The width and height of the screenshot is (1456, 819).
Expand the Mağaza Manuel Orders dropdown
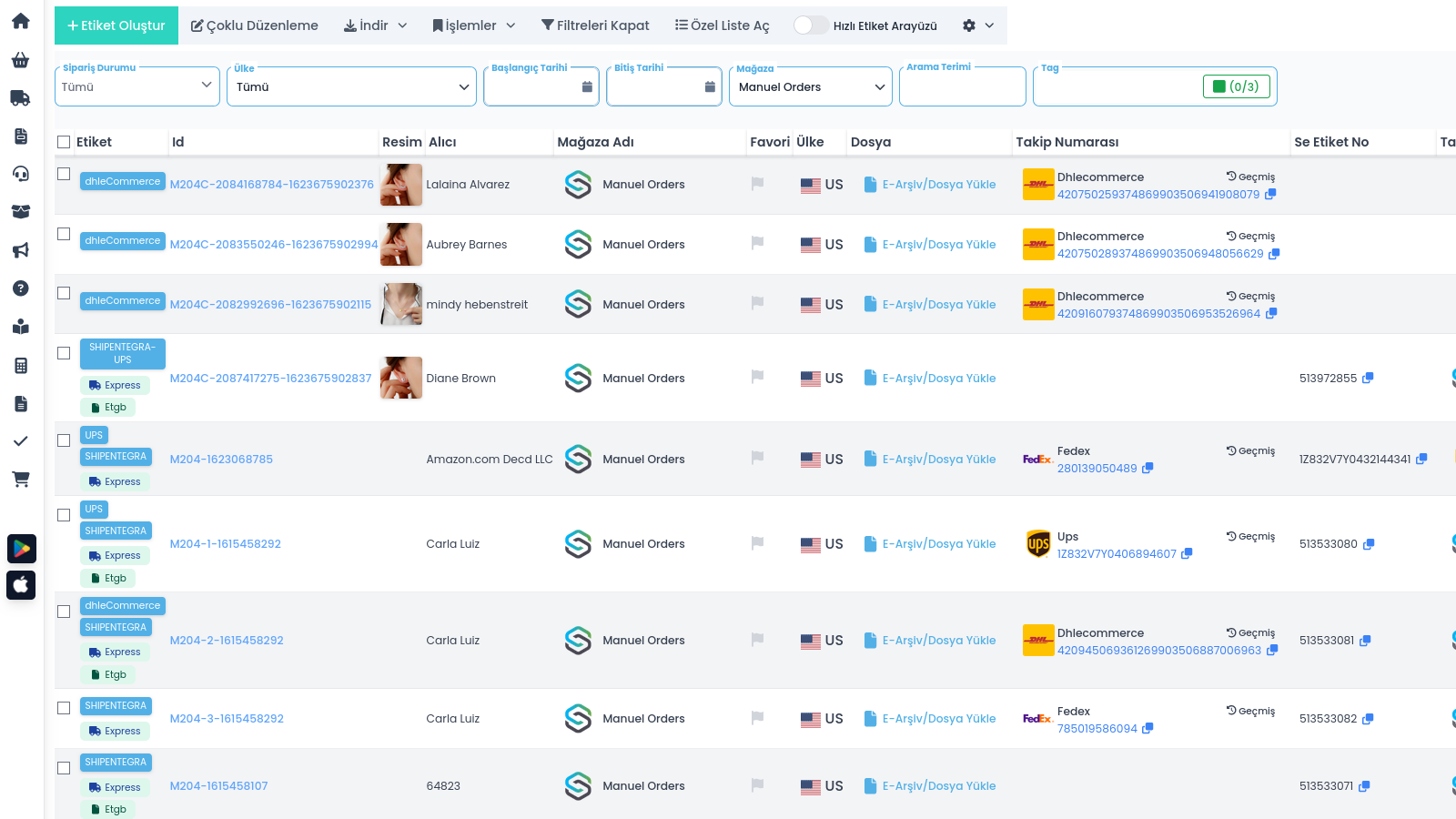[810, 87]
